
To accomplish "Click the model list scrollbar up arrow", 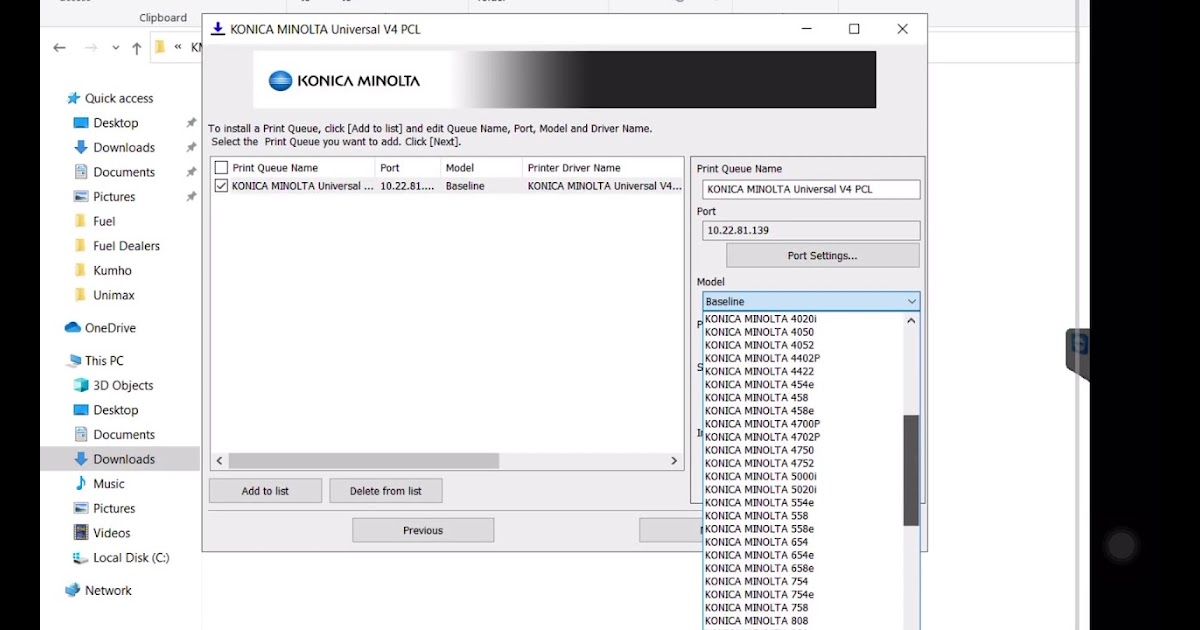I will click(x=911, y=321).
